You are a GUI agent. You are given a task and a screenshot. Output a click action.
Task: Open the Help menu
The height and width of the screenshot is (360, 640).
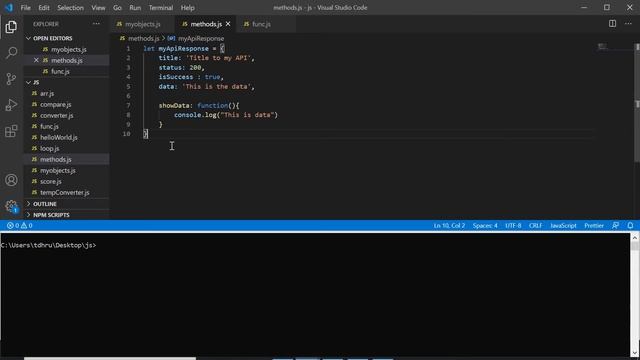[x=187, y=8]
